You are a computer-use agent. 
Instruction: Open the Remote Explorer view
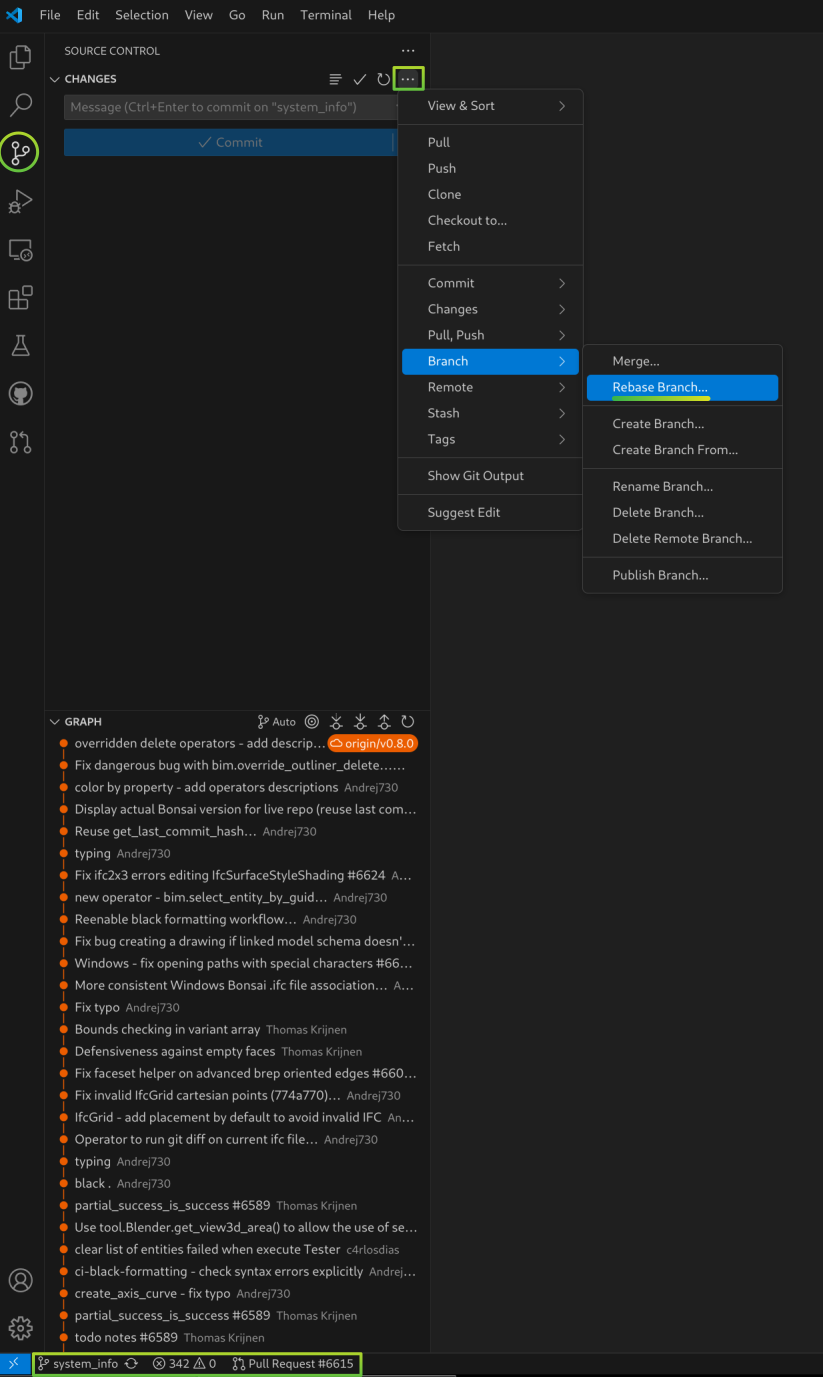coord(21,249)
